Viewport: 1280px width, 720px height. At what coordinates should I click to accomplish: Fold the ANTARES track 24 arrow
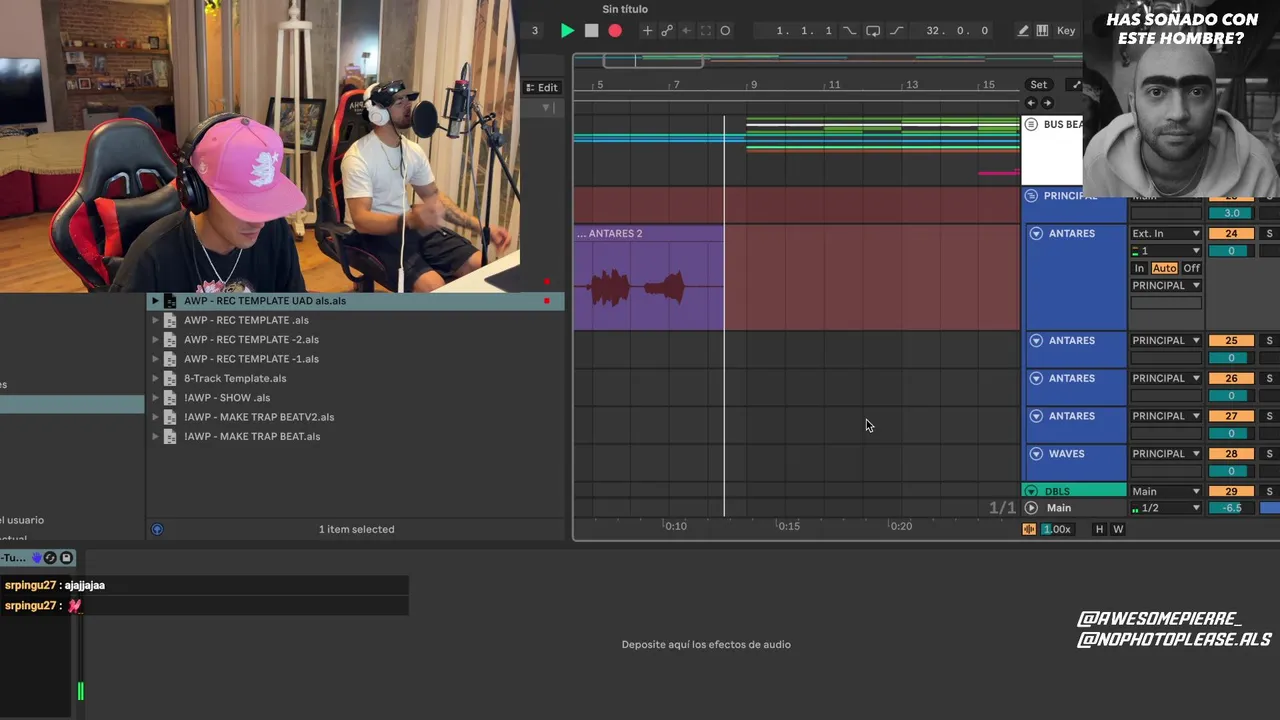(1036, 233)
